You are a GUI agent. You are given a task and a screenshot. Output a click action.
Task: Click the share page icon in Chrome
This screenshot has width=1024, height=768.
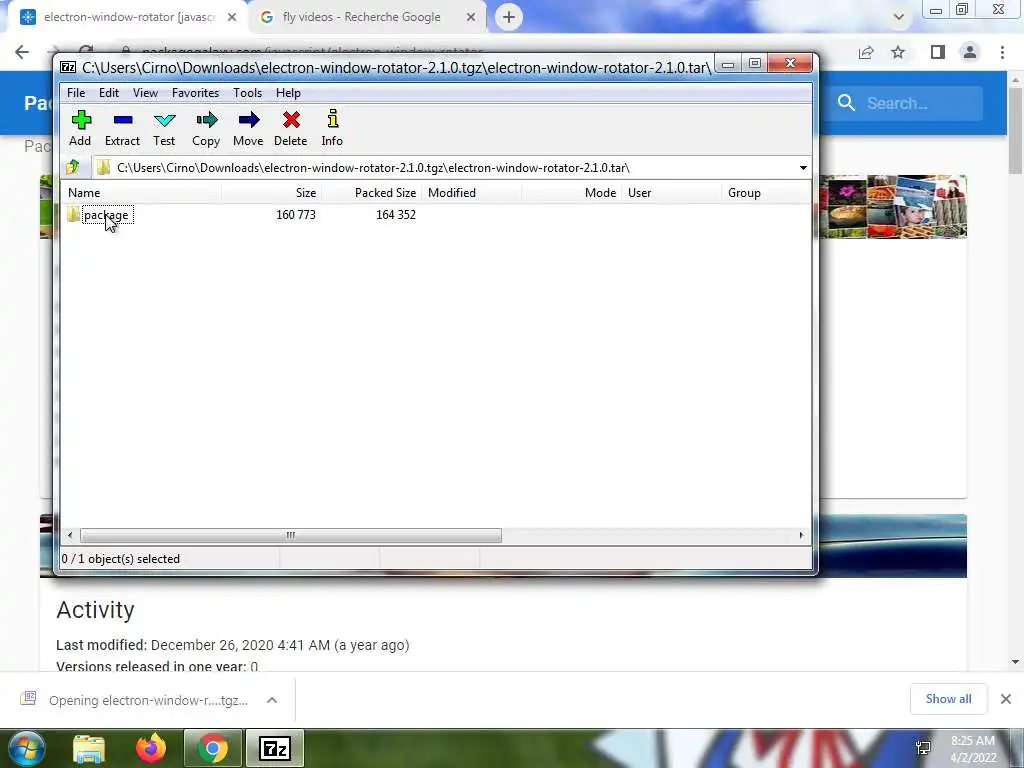coord(866,52)
